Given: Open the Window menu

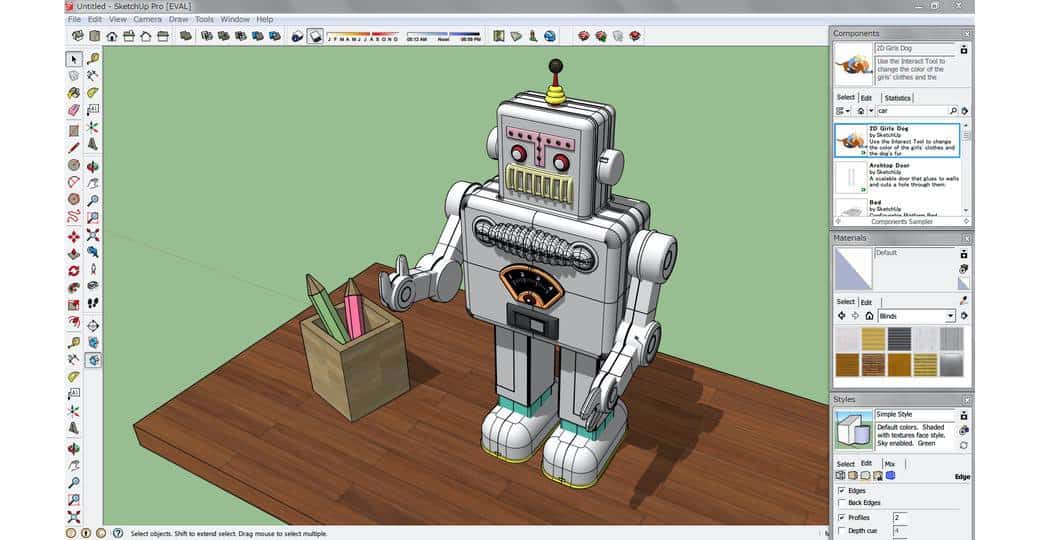Looking at the screenshot, I should [235, 19].
